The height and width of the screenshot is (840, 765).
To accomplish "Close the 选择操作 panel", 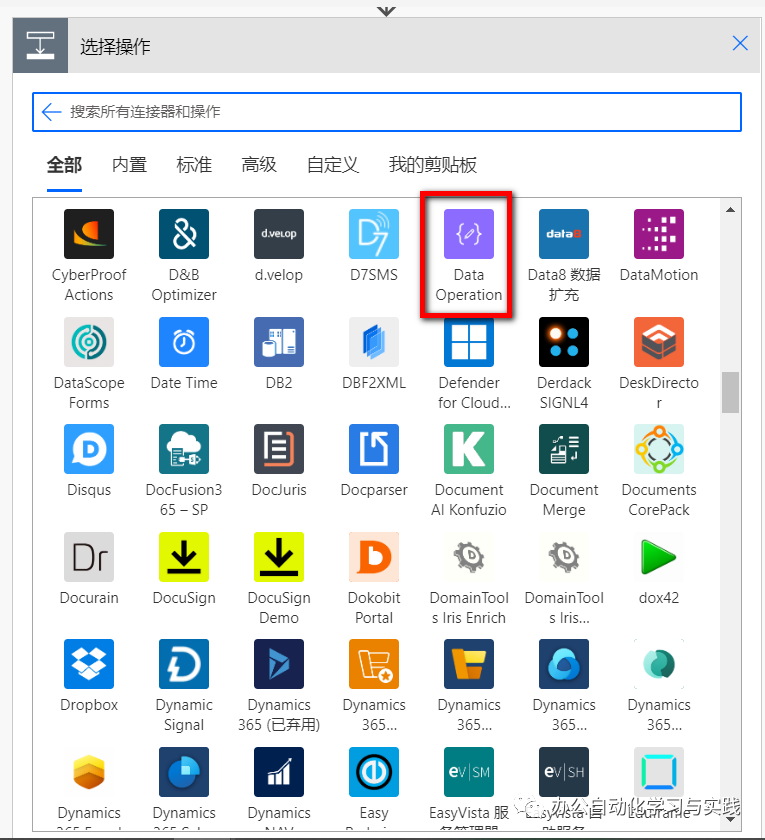I will click(x=740, y=43).
